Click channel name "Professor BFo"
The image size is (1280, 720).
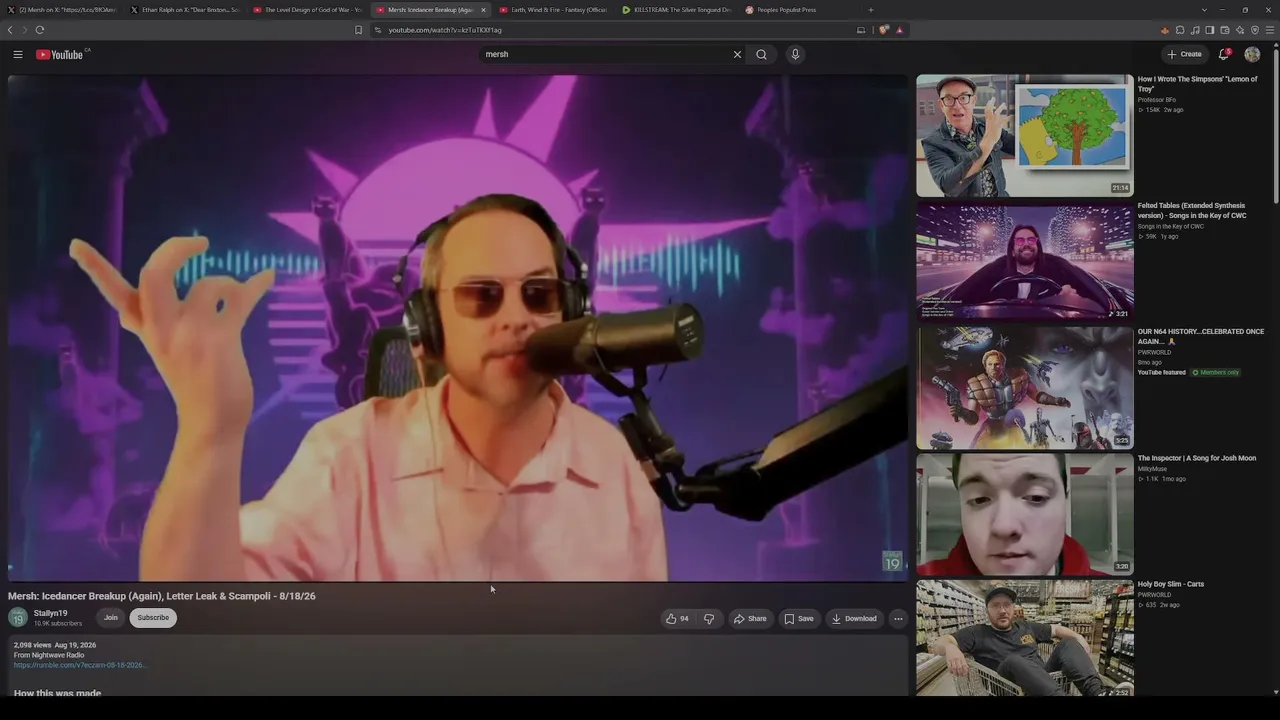[1157, 100]
